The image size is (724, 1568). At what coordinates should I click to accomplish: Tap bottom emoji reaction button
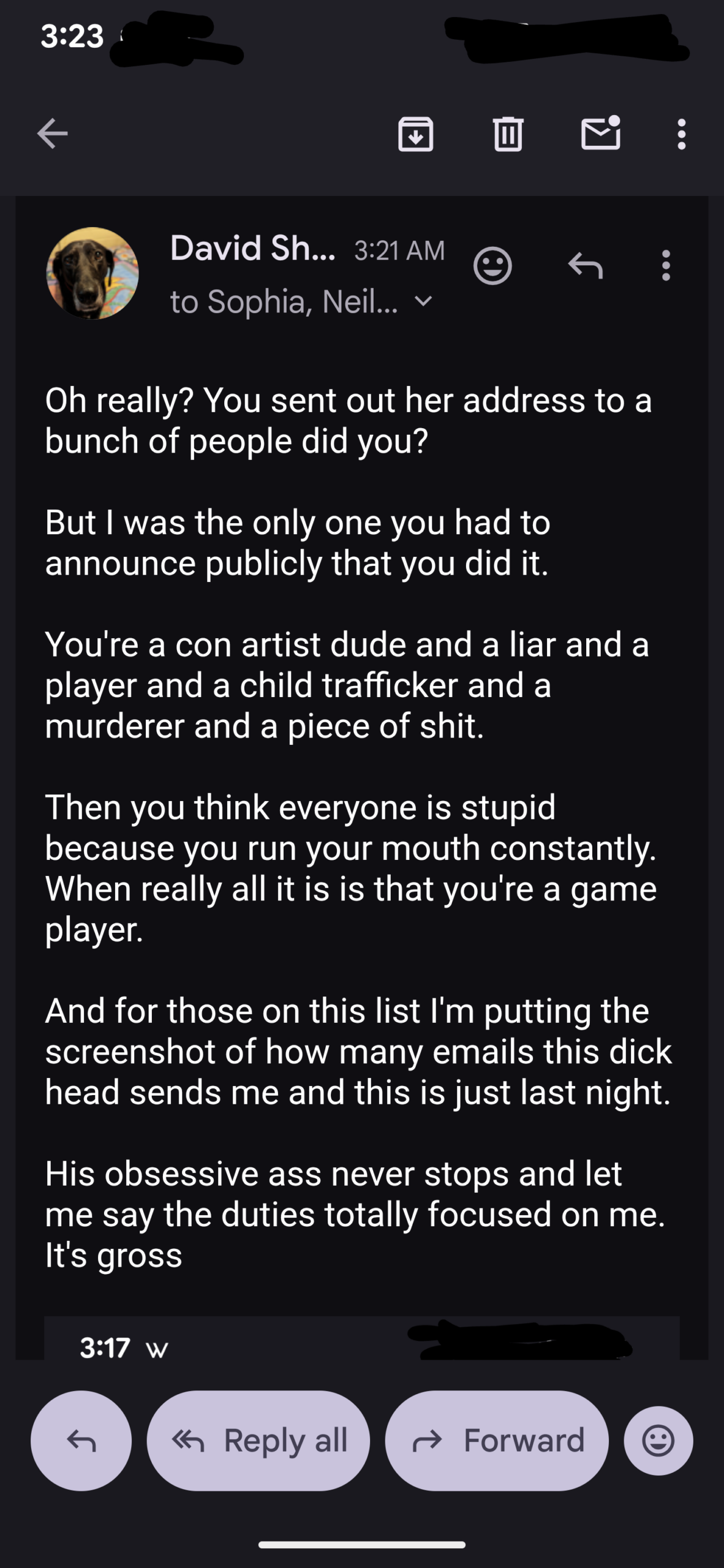[x=658, y=1441]
